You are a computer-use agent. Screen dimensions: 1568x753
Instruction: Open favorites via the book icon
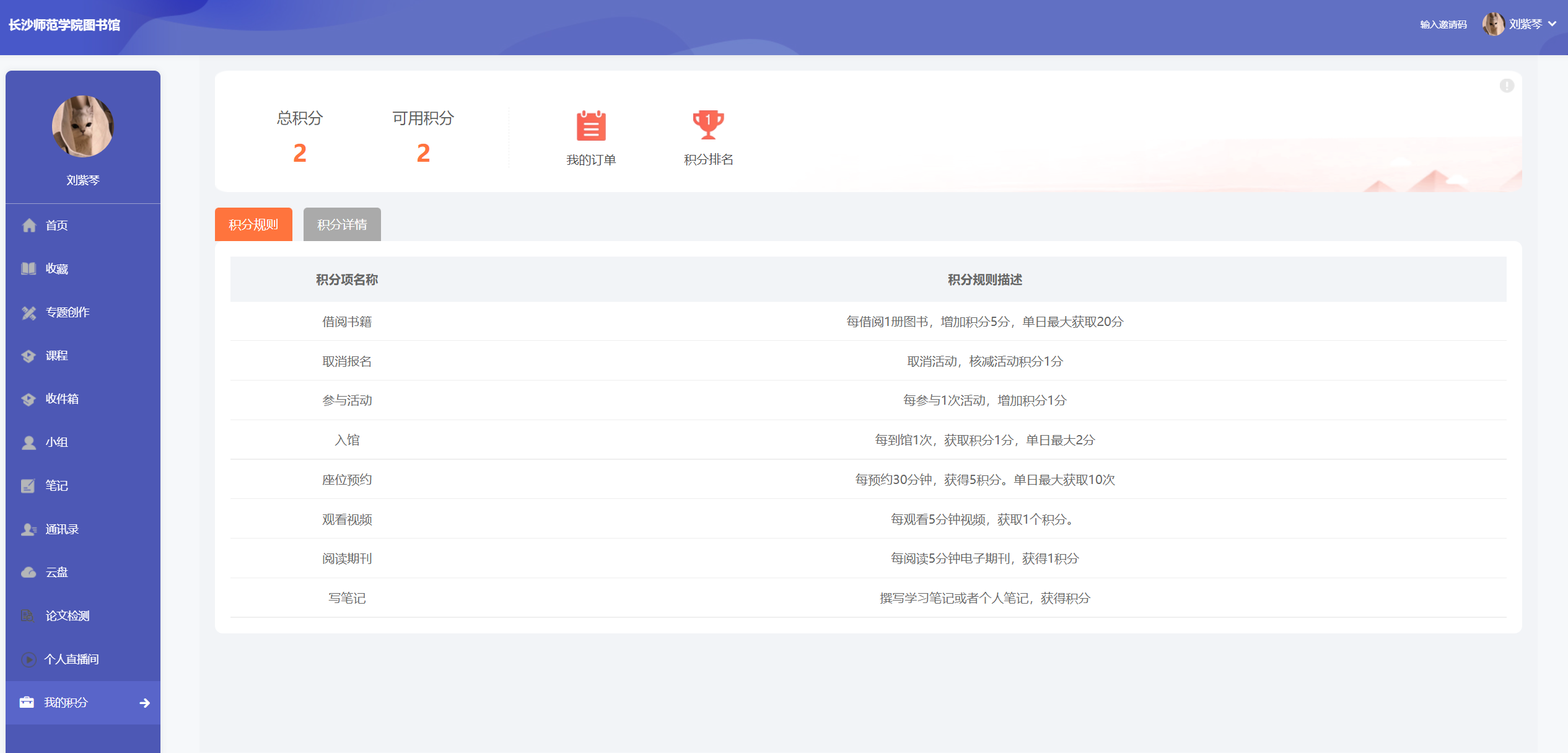pyautogui.click(x=28, y=269)
